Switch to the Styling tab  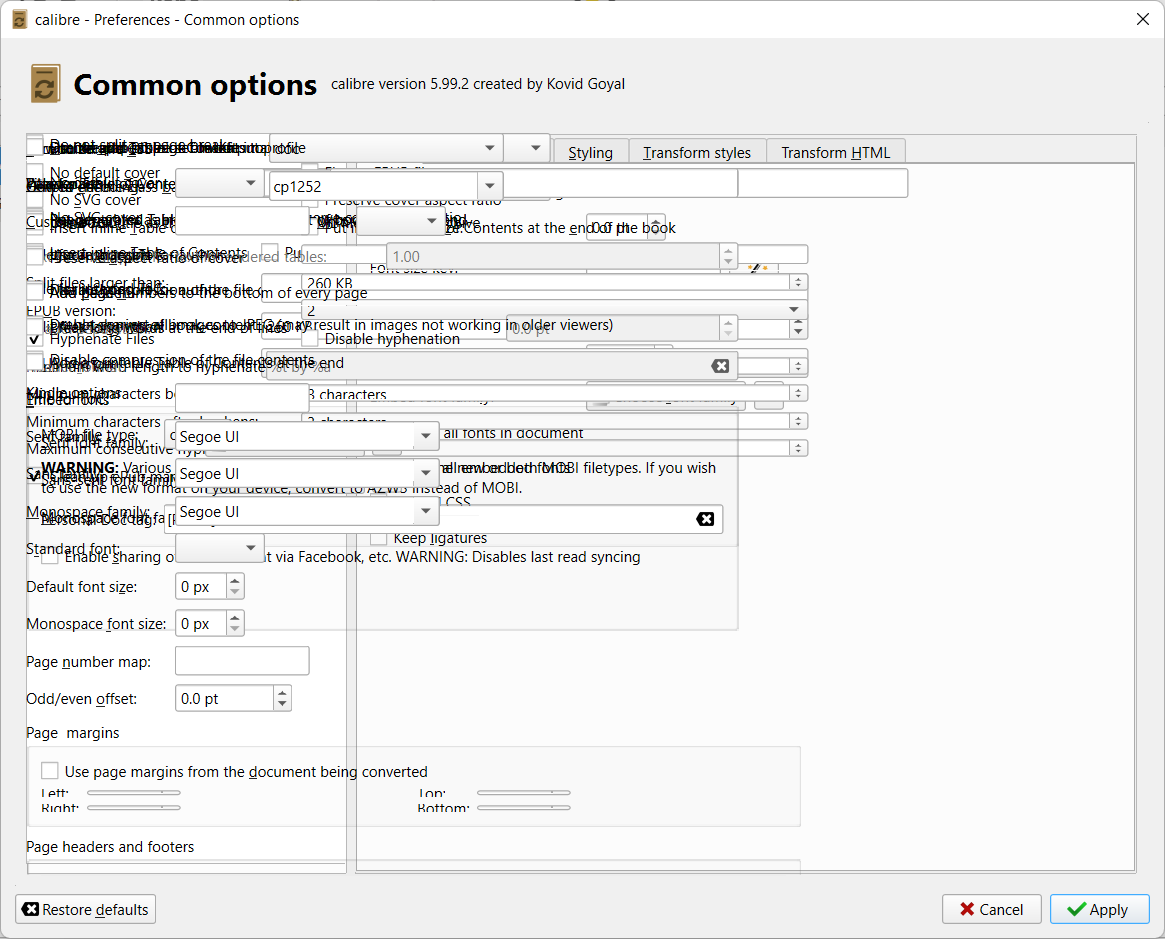tap(591, 152)
